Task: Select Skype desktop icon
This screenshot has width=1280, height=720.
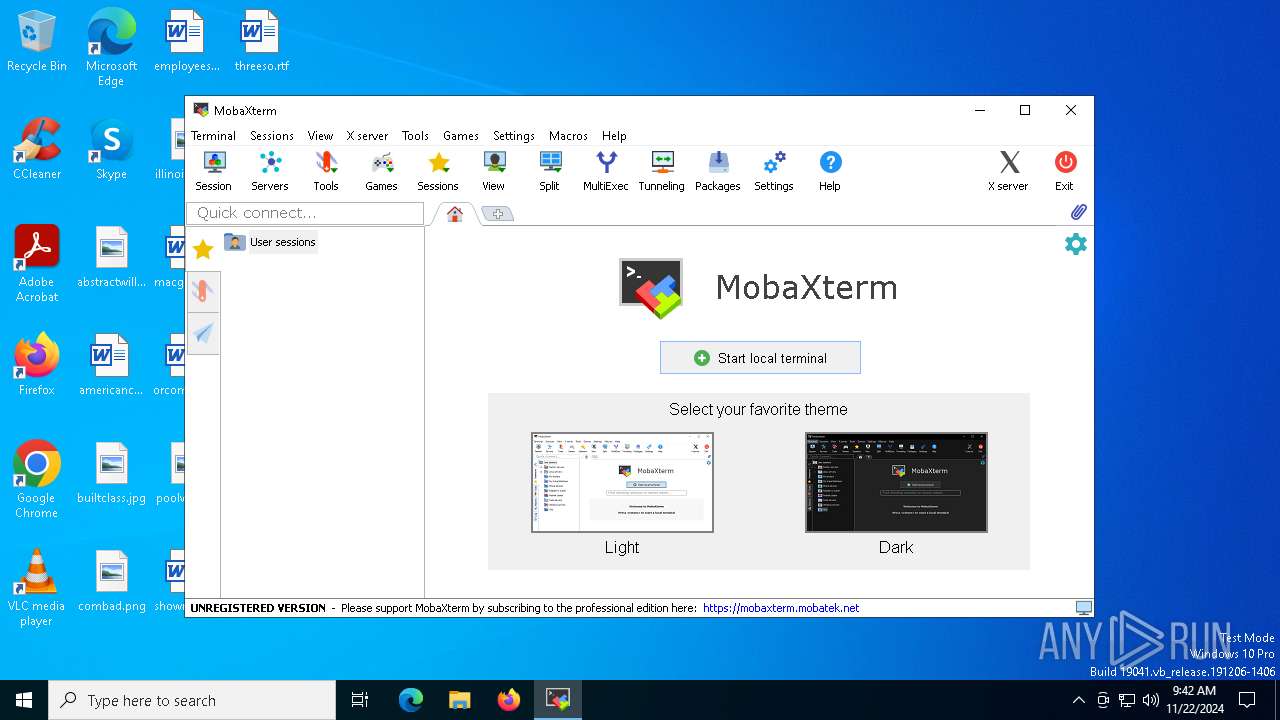Action: click(x=111, y=150)
